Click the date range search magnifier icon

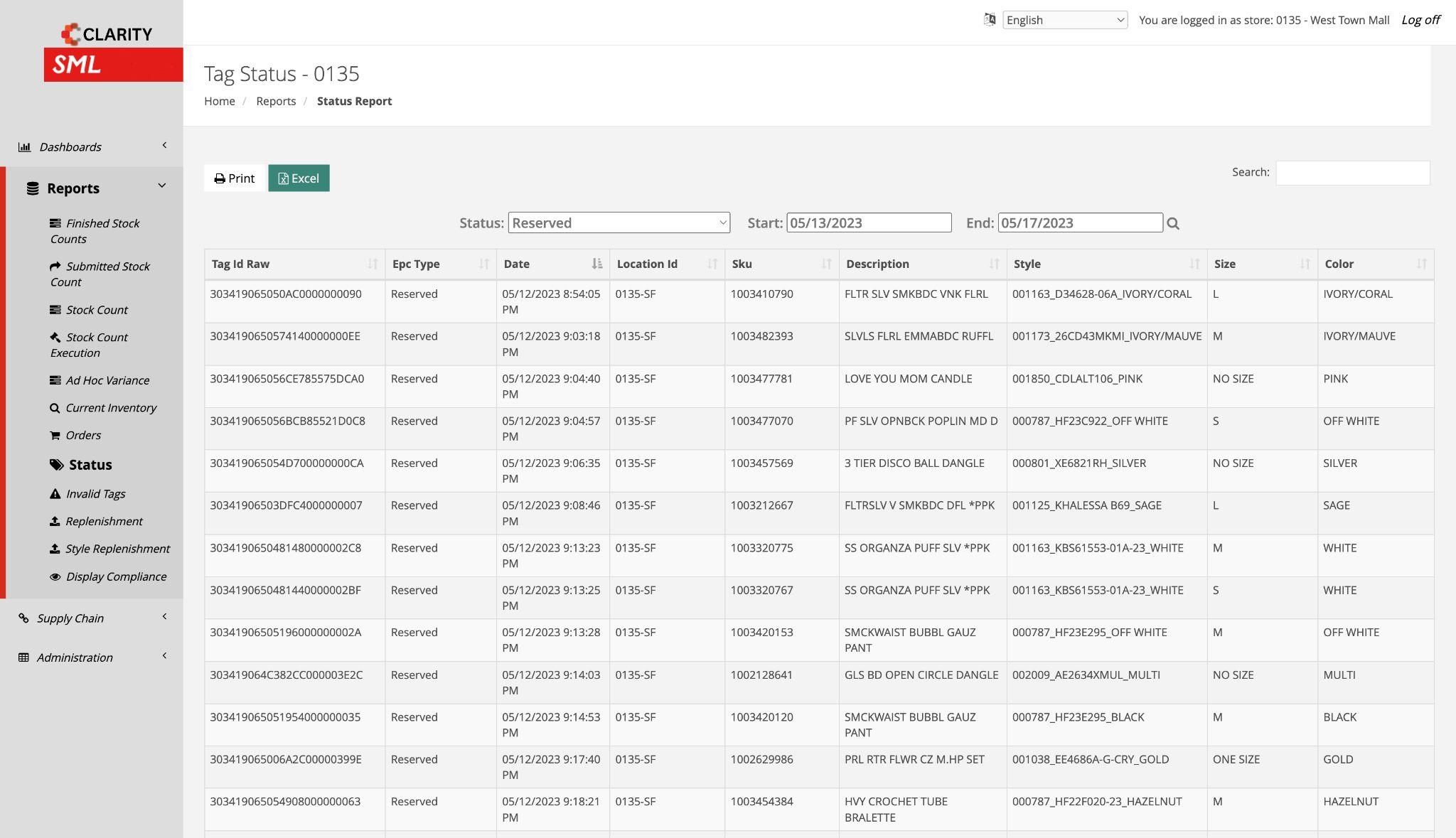tap(1173, 224)
